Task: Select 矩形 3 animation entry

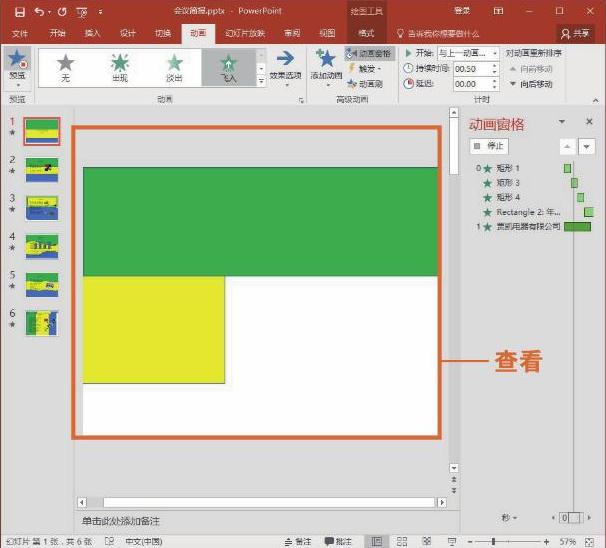Action: pos(533,183)
